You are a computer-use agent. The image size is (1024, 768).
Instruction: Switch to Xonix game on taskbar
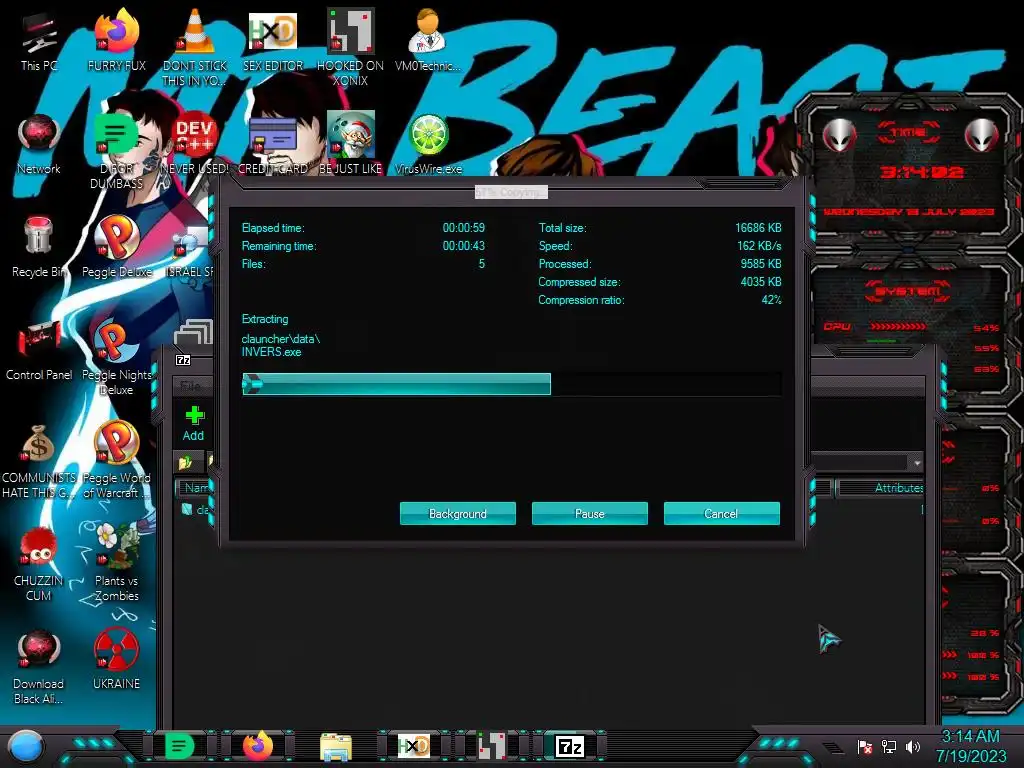491,746
